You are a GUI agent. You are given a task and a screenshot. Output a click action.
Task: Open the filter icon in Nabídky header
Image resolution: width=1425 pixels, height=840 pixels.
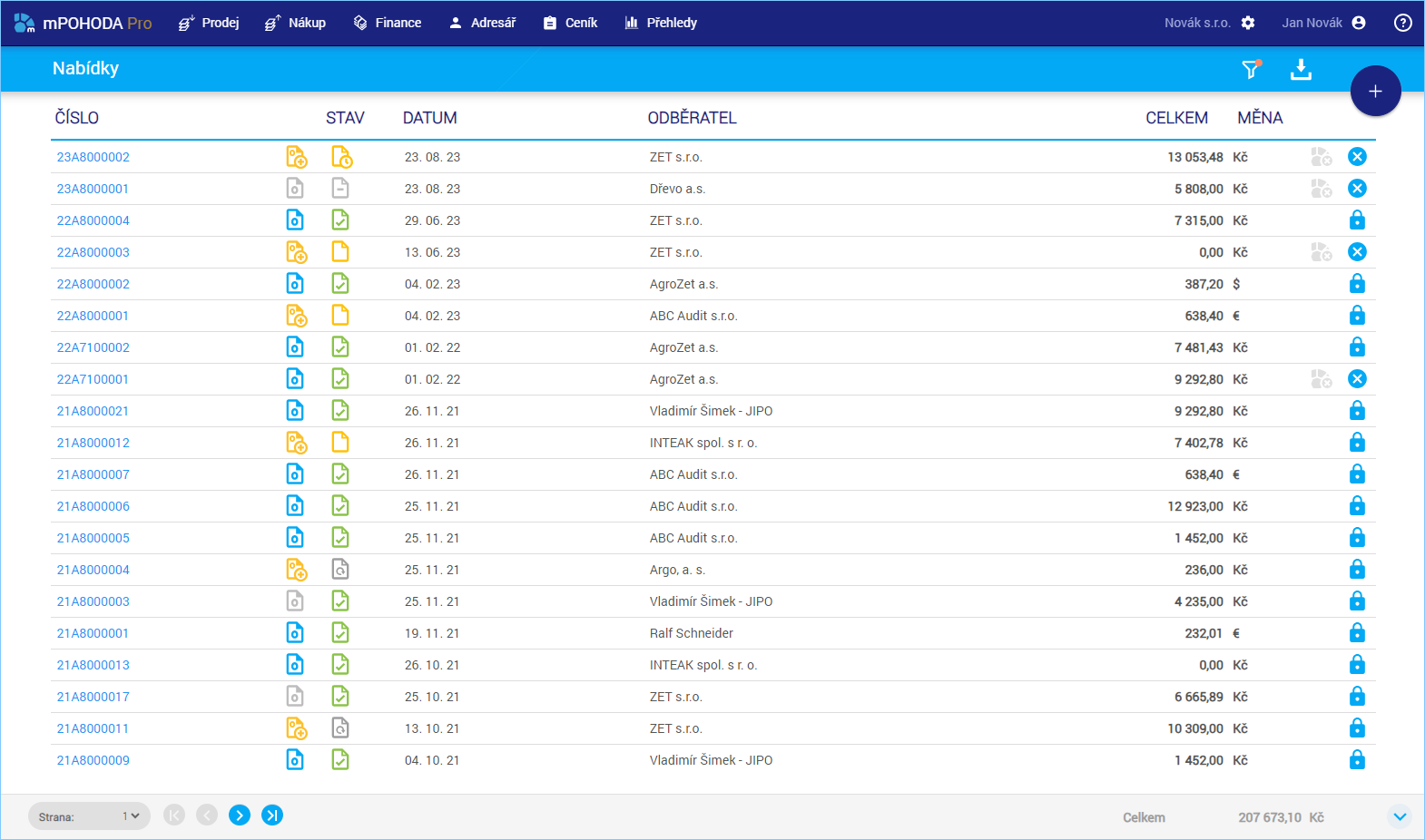click(1252, 69)
